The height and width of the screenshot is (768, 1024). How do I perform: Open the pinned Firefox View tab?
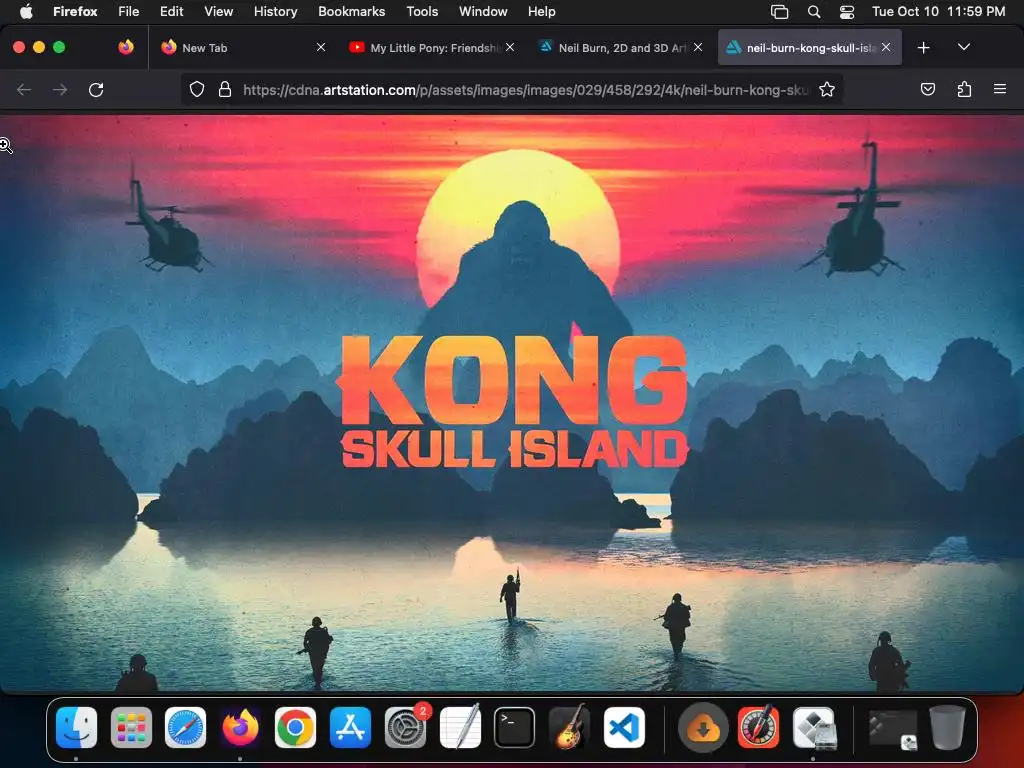[126, 47]
